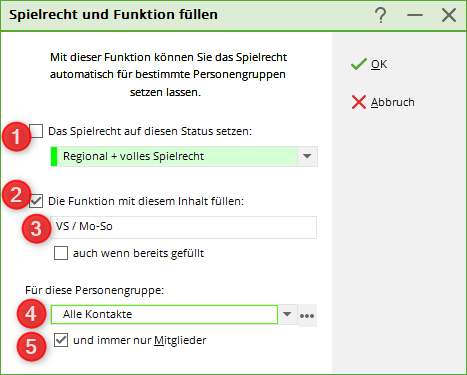Click the red number 3 marker
467x375 pixels.
(36, 229)
